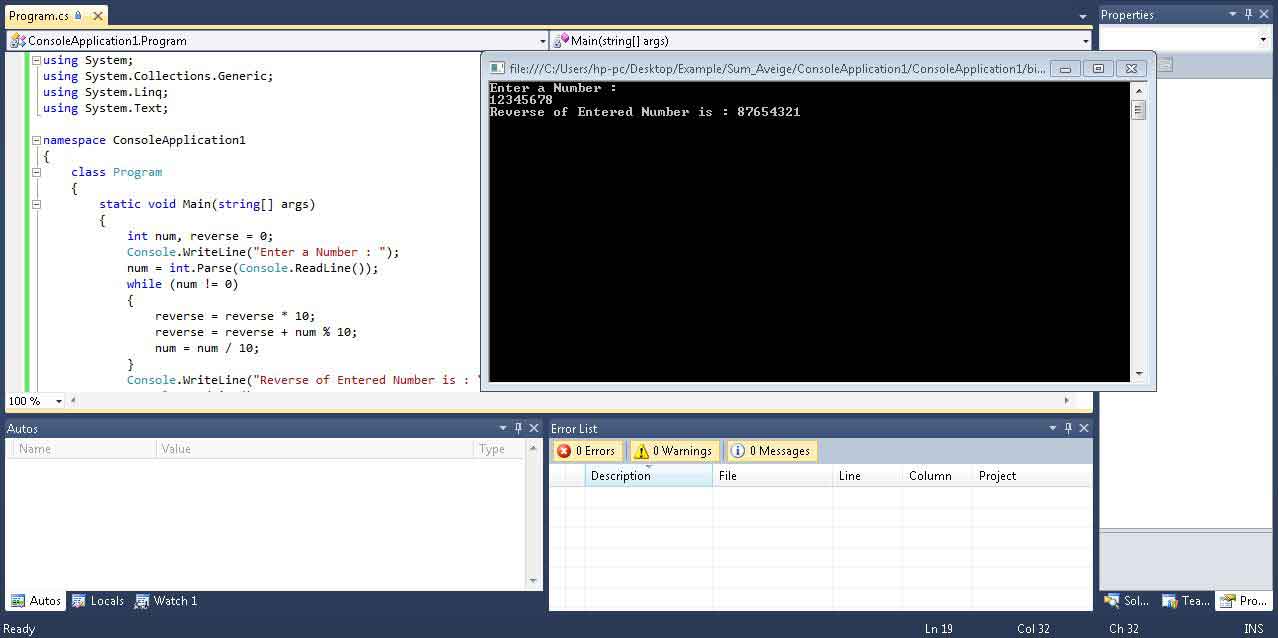Toggle the 0 Warnings filter
The height and width of the screenshot is (638, 1278).
click(674, 451)
